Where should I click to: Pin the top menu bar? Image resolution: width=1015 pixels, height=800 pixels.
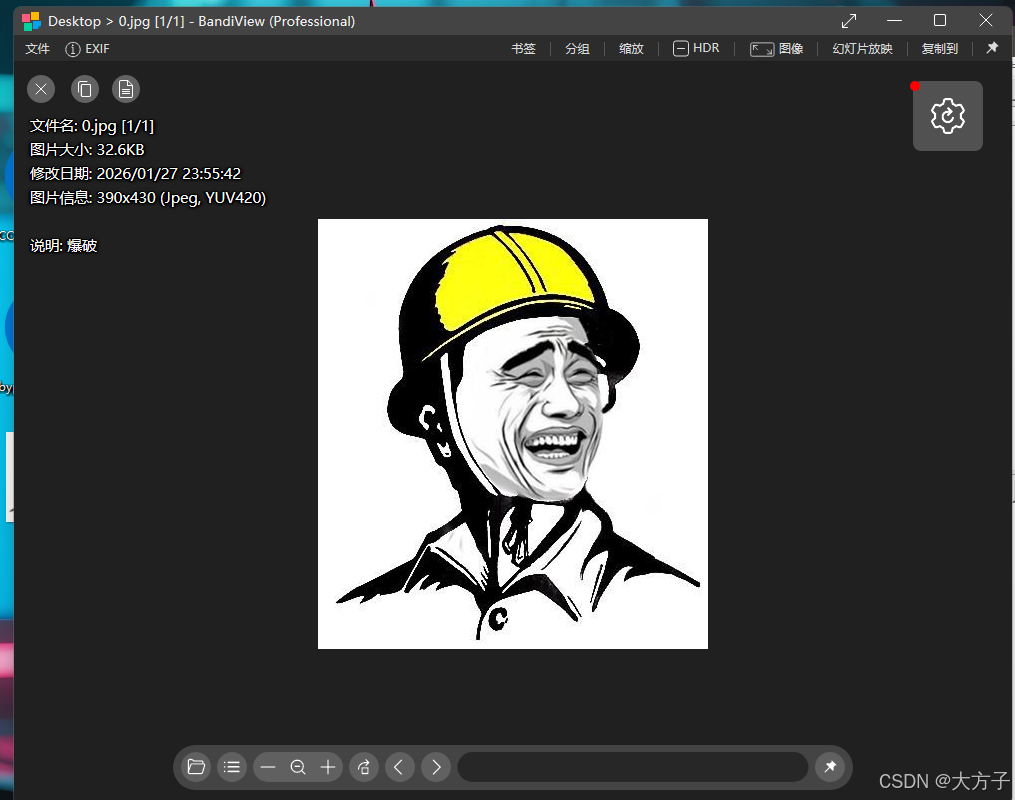992,48
